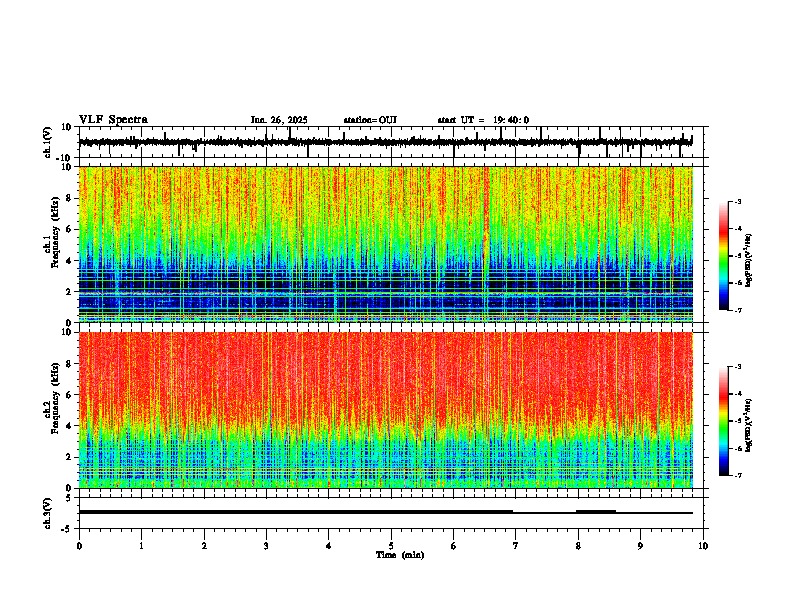This screenshot has width=792, height=612.
Task: Click the "4" kHz tick on ch.1 spectrogram axis
Action: click(70, 260)
